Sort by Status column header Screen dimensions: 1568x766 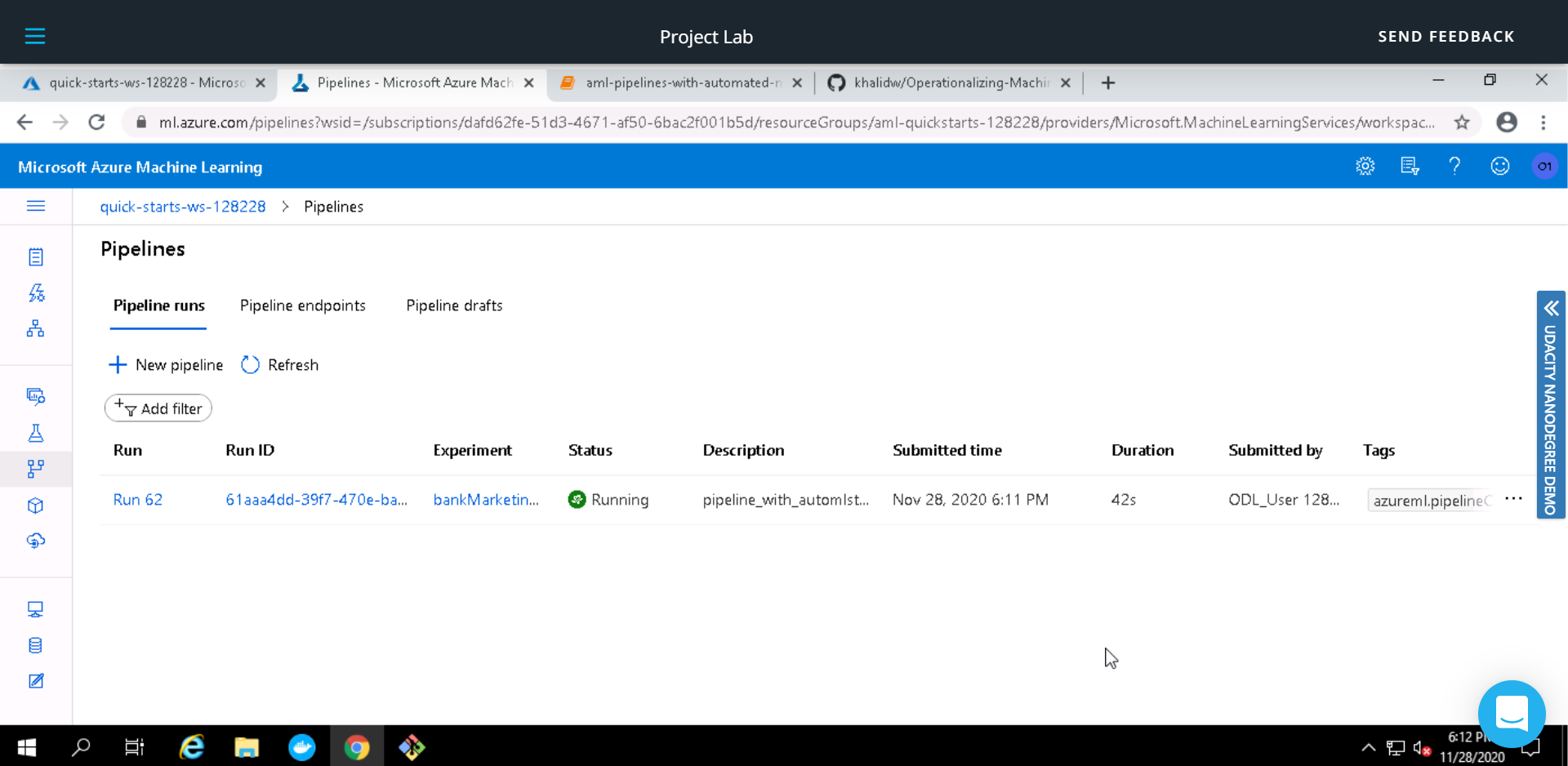pos(590,450)
